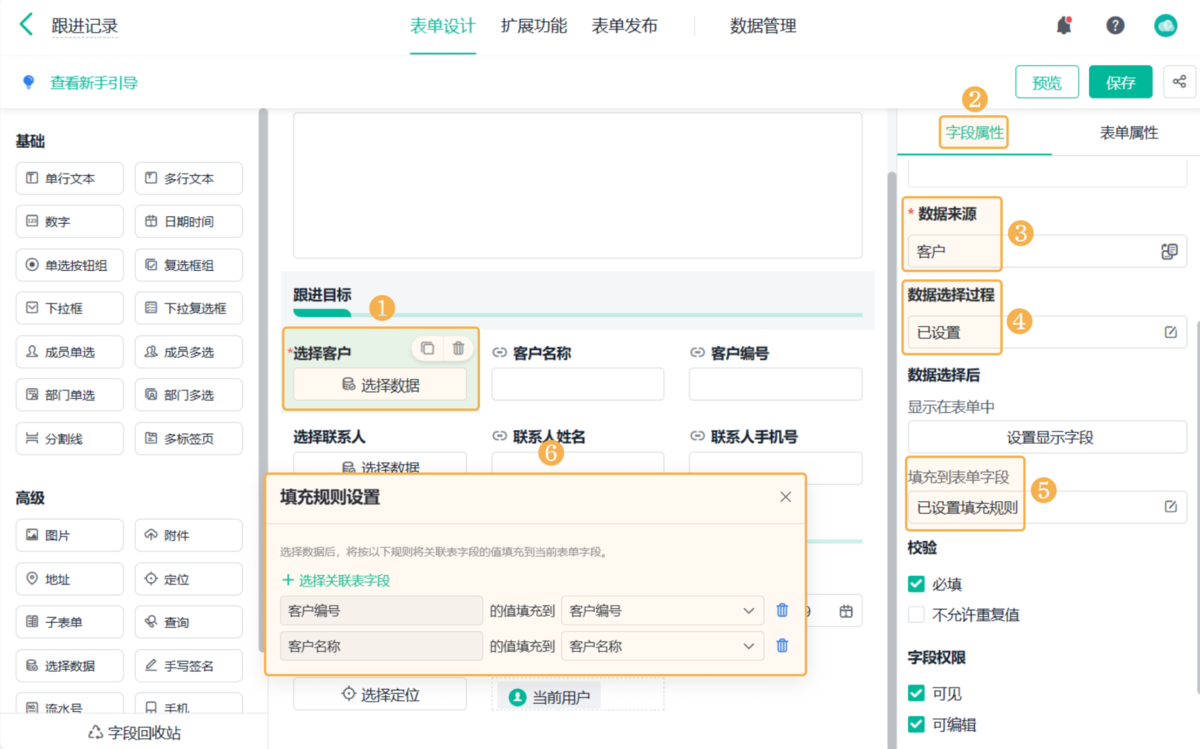Screen dimensions: 1200x749
Task: Open data source picker icon for 客户
Action: [x=1169, y=251]
